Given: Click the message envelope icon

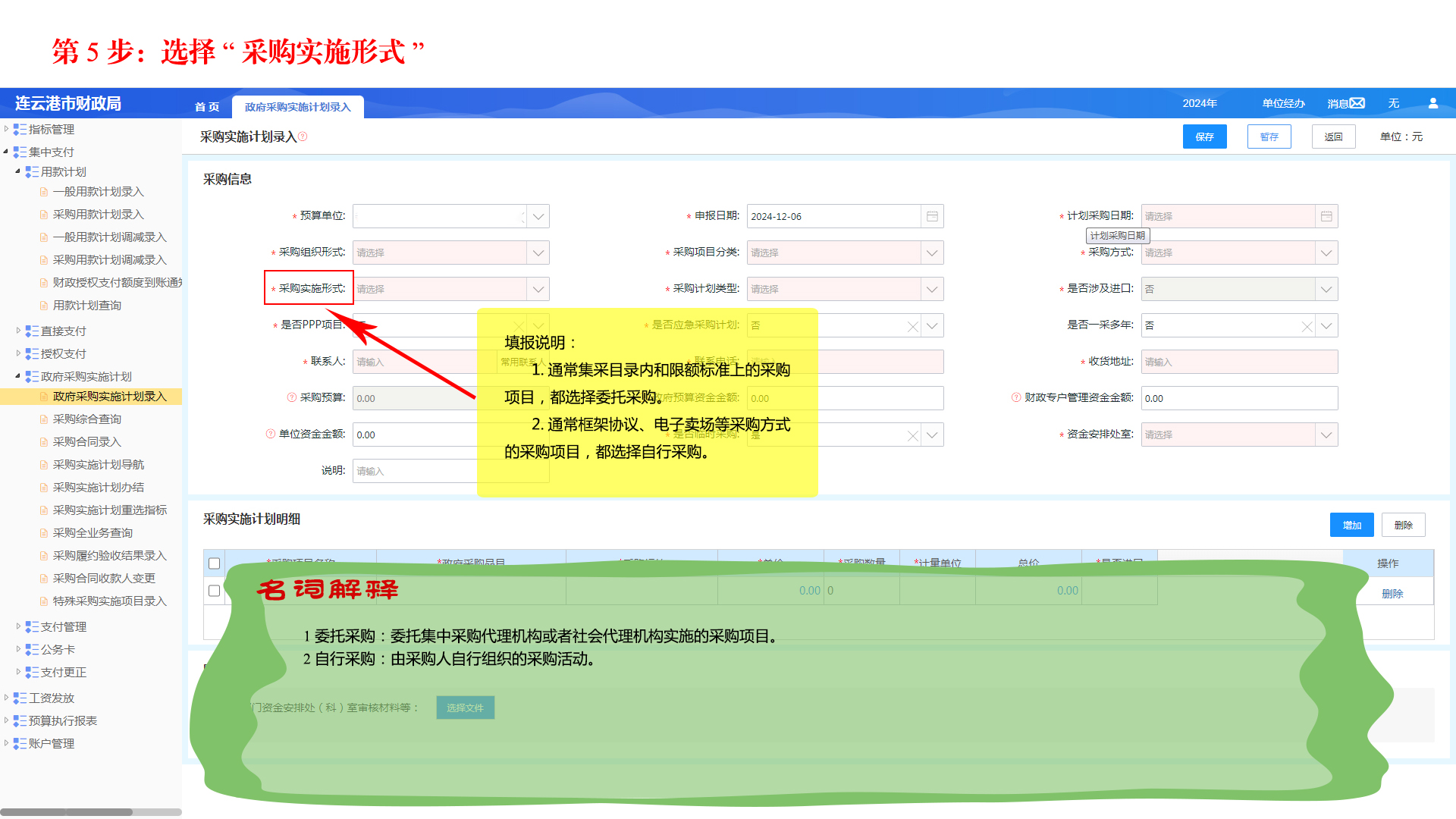Looking at the screenshot, I should coord(1357,103).
